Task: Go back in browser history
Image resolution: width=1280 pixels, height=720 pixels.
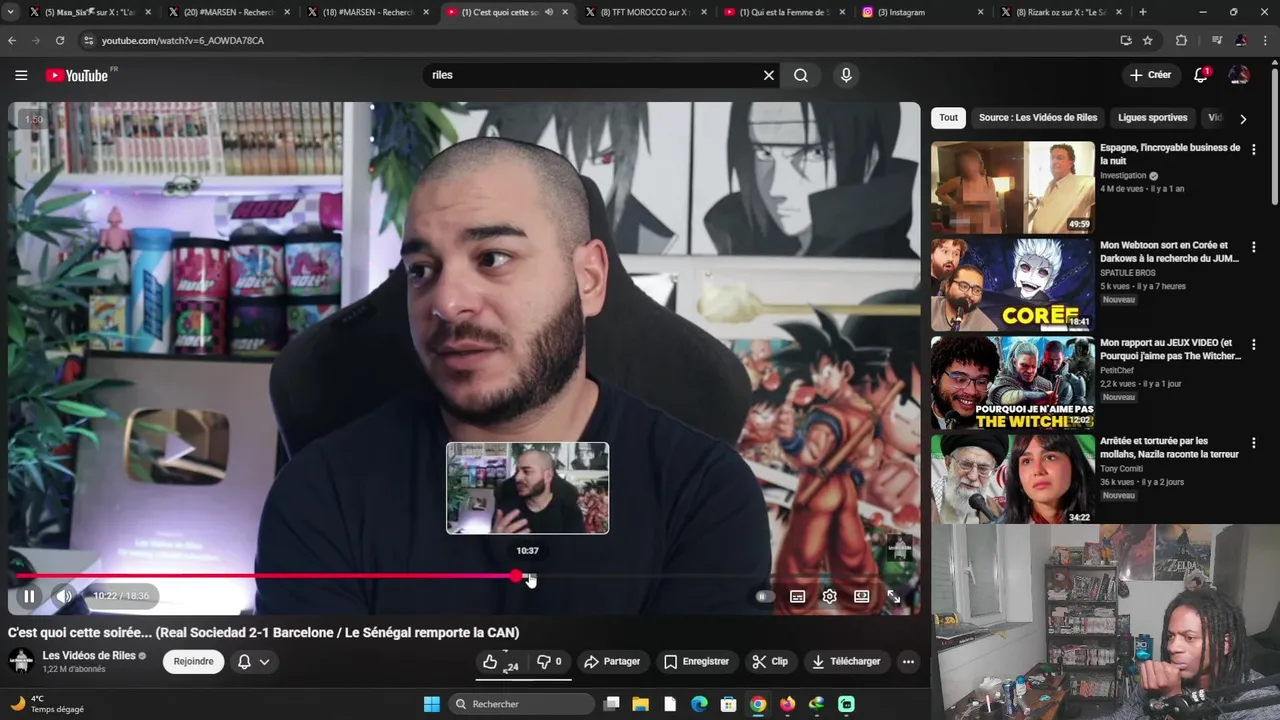Action: pos(12,40)
